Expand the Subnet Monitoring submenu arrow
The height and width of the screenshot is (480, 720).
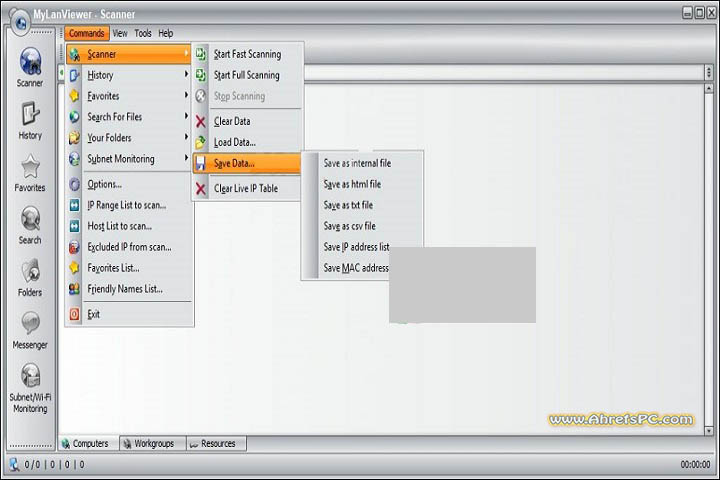pos(186,158)
